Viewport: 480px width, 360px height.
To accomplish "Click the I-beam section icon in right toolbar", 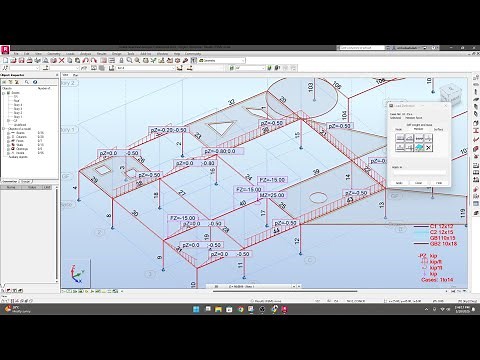I will point(476,131).
